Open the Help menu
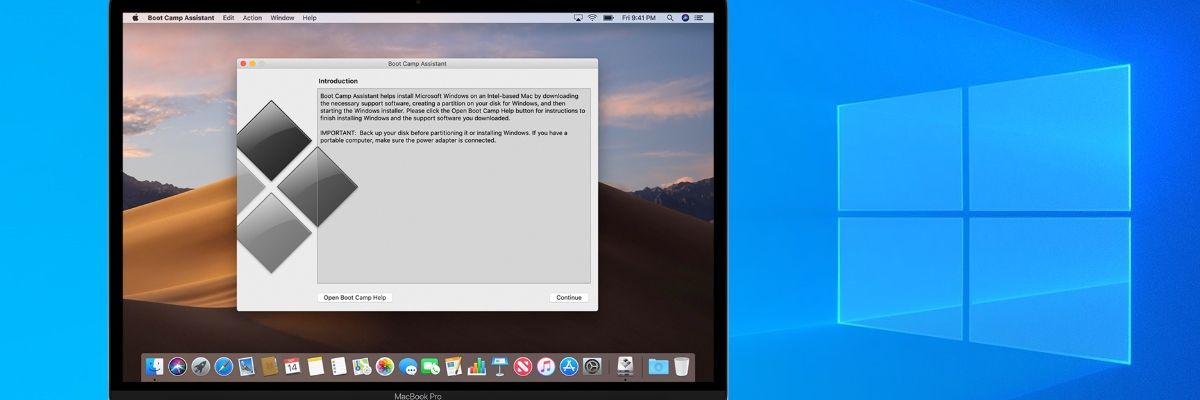Viewport: 1200px width, 400px height. click(x=310, y=18)
